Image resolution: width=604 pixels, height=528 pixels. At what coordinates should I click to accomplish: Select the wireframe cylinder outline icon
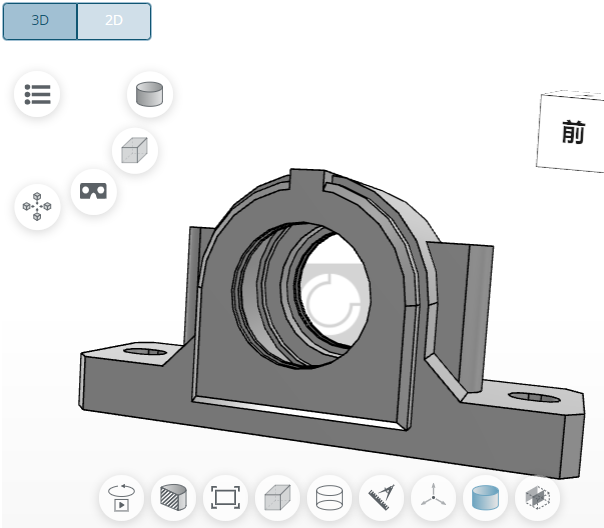point(329,498)
